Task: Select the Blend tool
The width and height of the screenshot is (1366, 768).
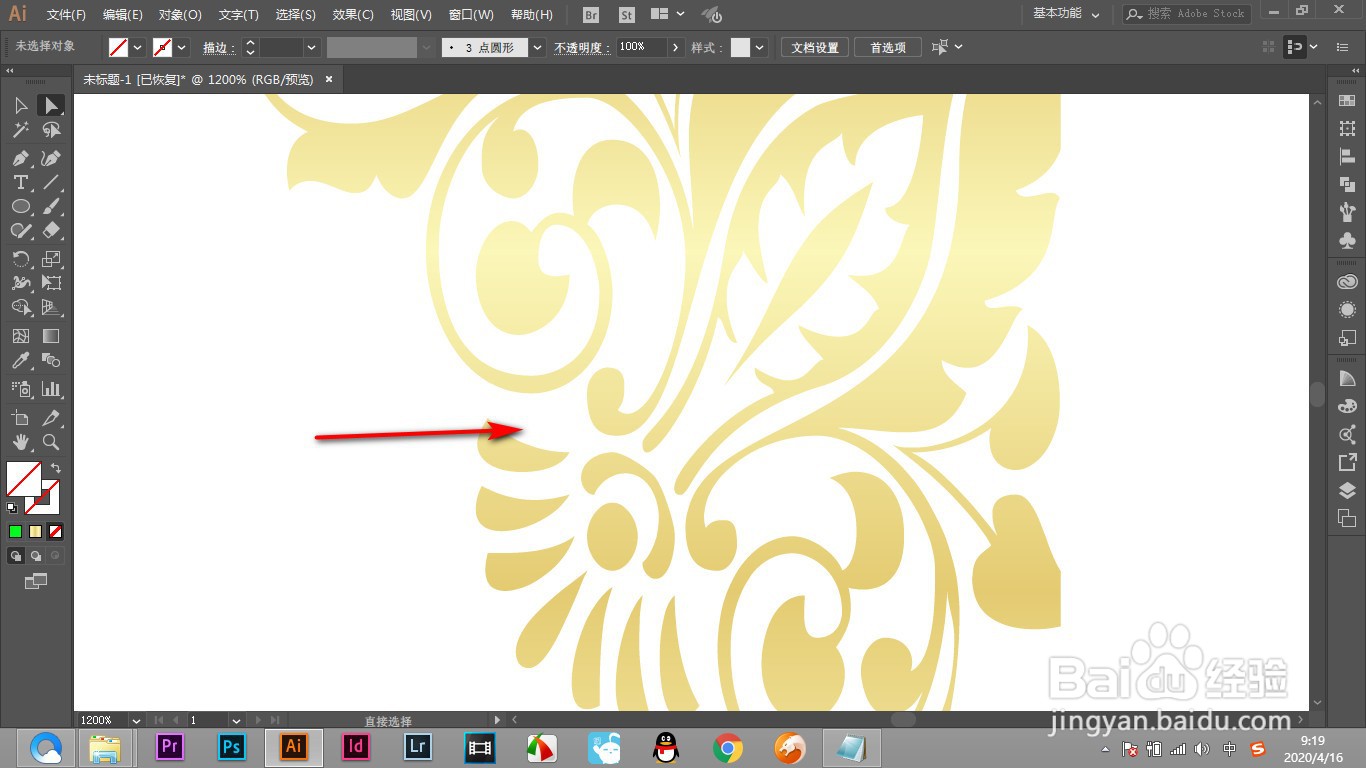Action: [x=51, y=360]
